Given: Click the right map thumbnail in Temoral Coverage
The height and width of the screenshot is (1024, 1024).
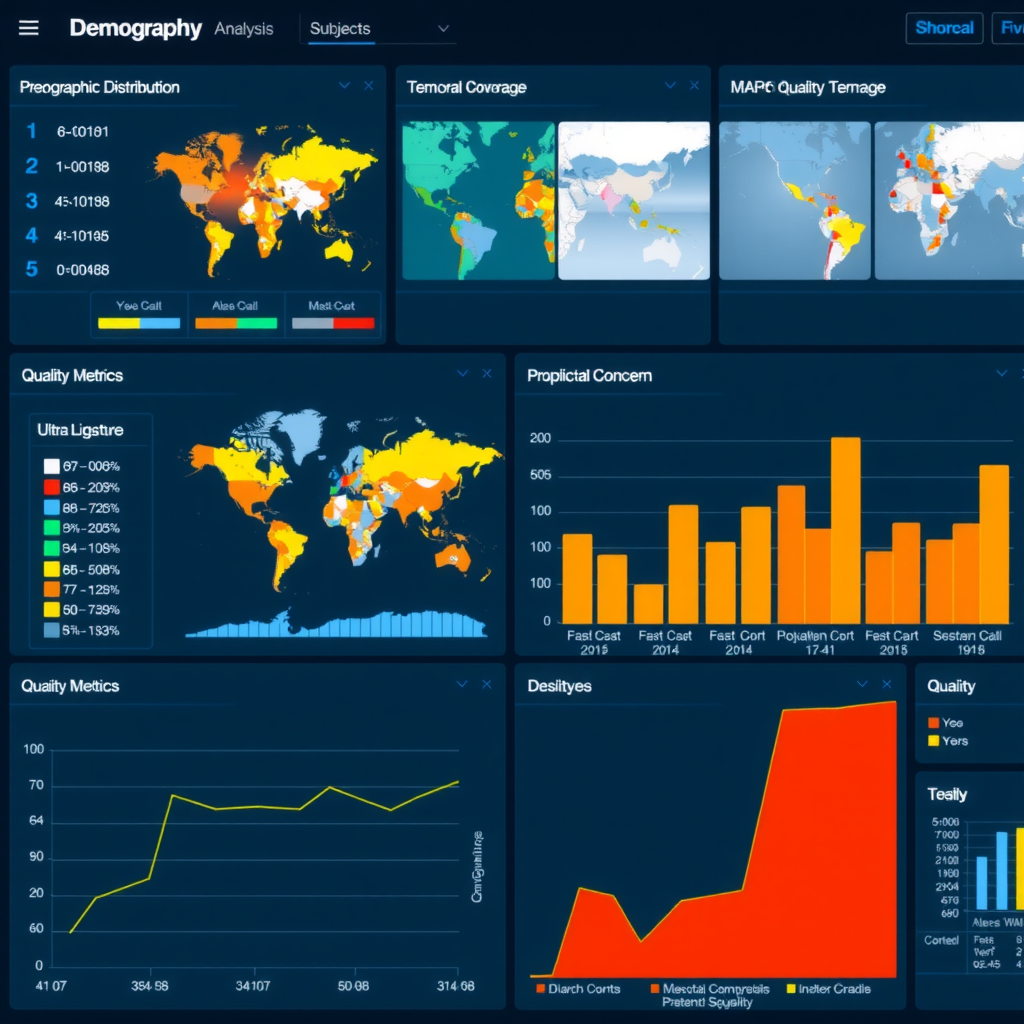Looking at the screenshot, I should tap(633, 198).
